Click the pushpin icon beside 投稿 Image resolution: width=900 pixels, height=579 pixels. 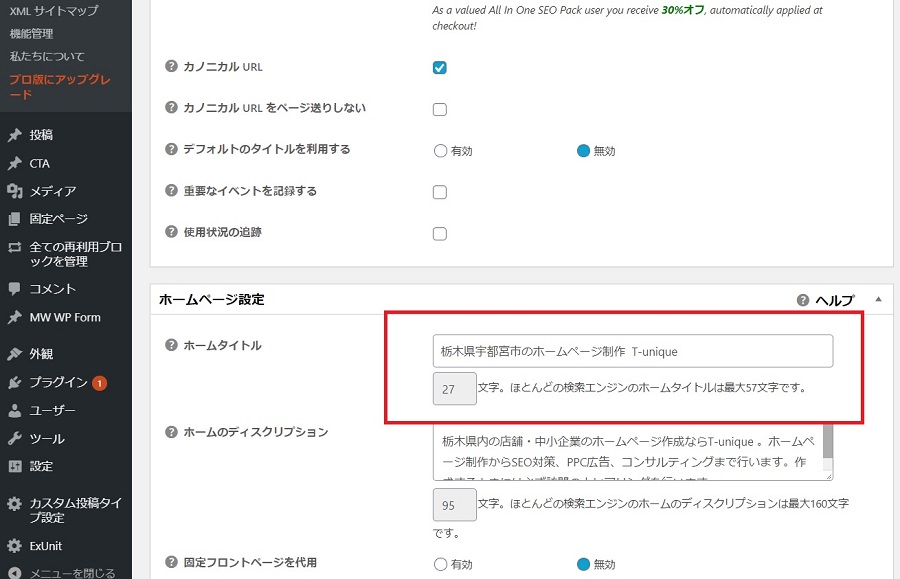[x=14, y=135]
